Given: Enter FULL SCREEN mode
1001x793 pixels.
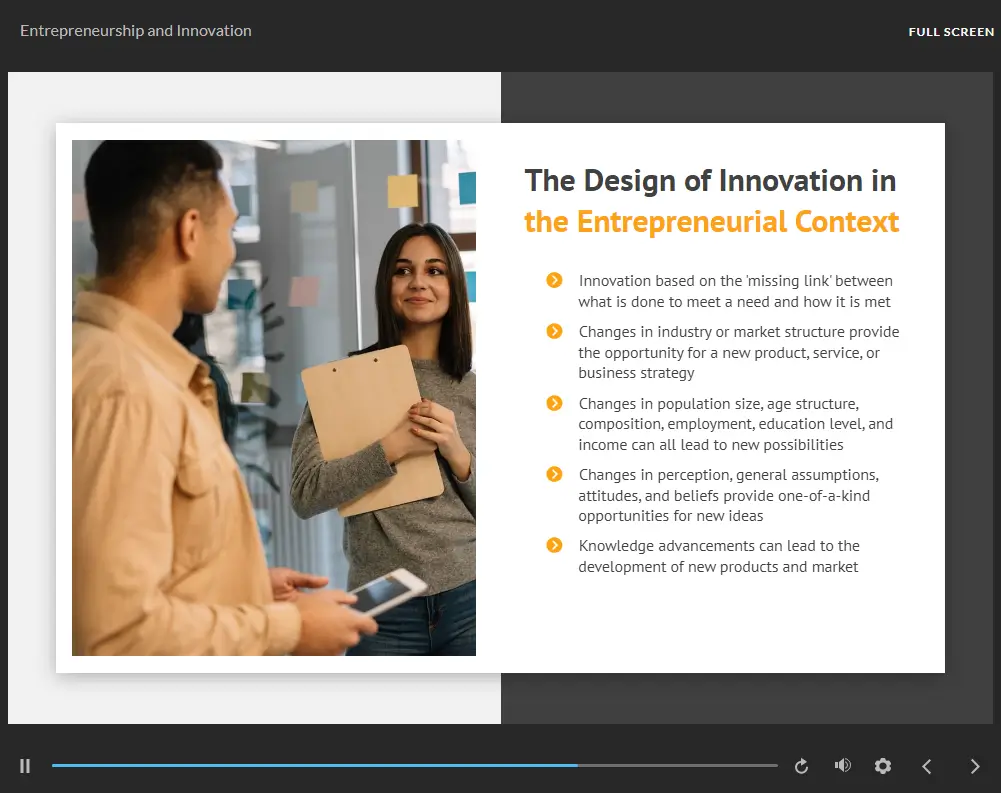Looking at the screenshot, I should (951, 32).
